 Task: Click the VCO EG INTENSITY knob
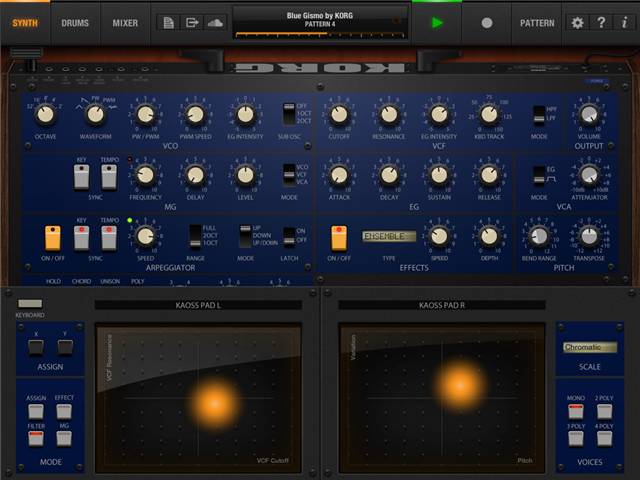(x=245, y=115)
